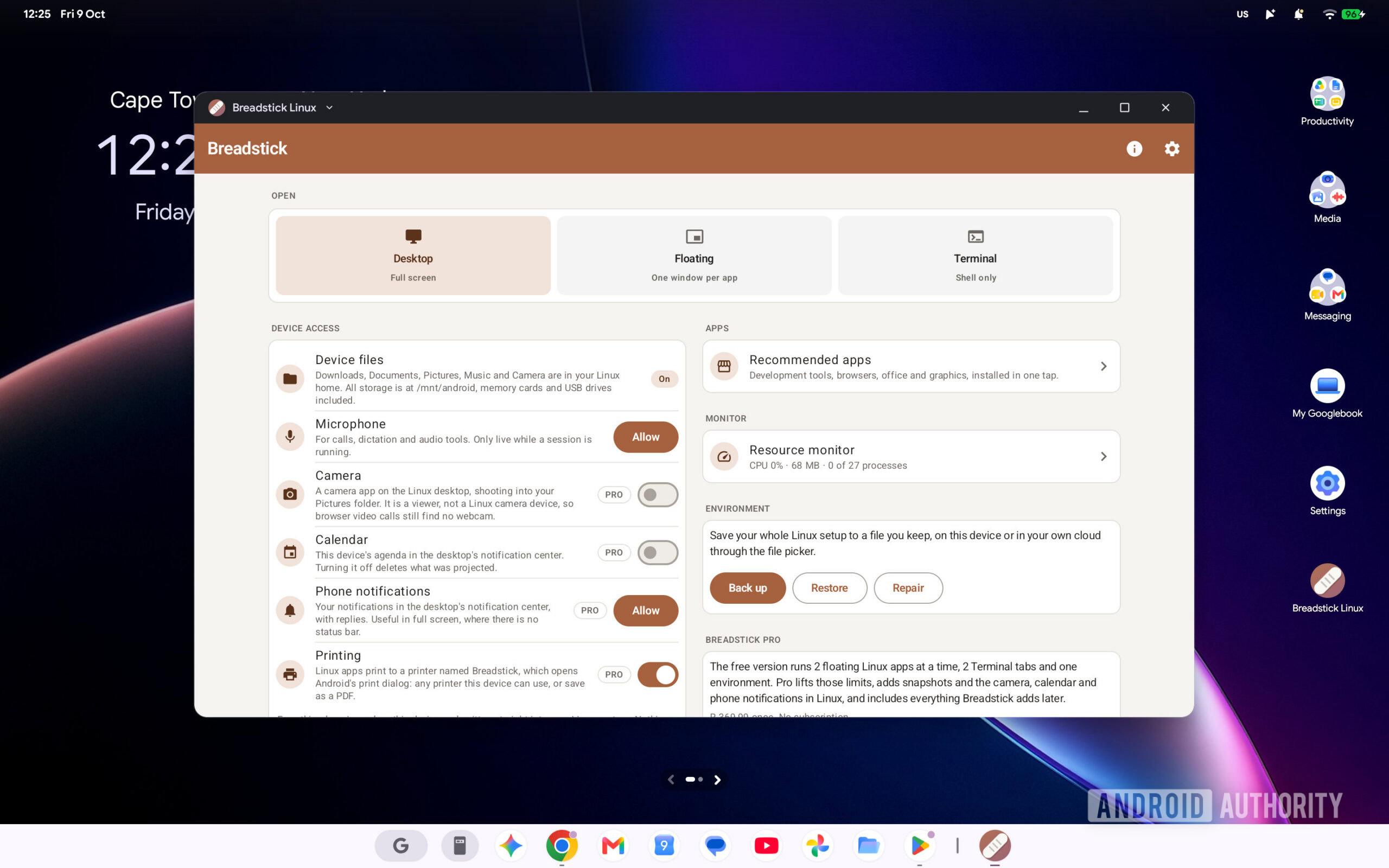The width and height of the screenshot is (1389, 868).
Task: Open the Productivity folder on desktop
Action: 1327,101
